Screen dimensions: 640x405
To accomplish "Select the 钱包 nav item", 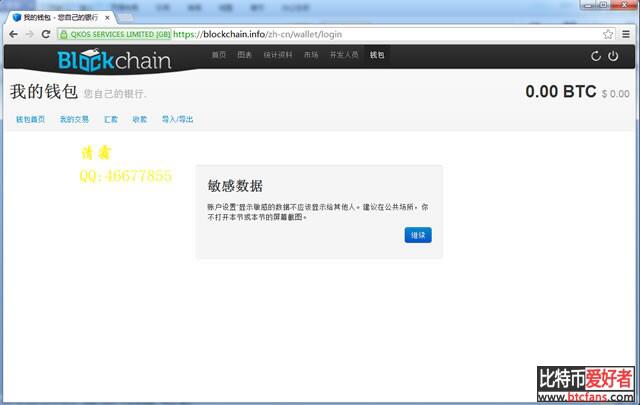I will click(x=377, y=55).
